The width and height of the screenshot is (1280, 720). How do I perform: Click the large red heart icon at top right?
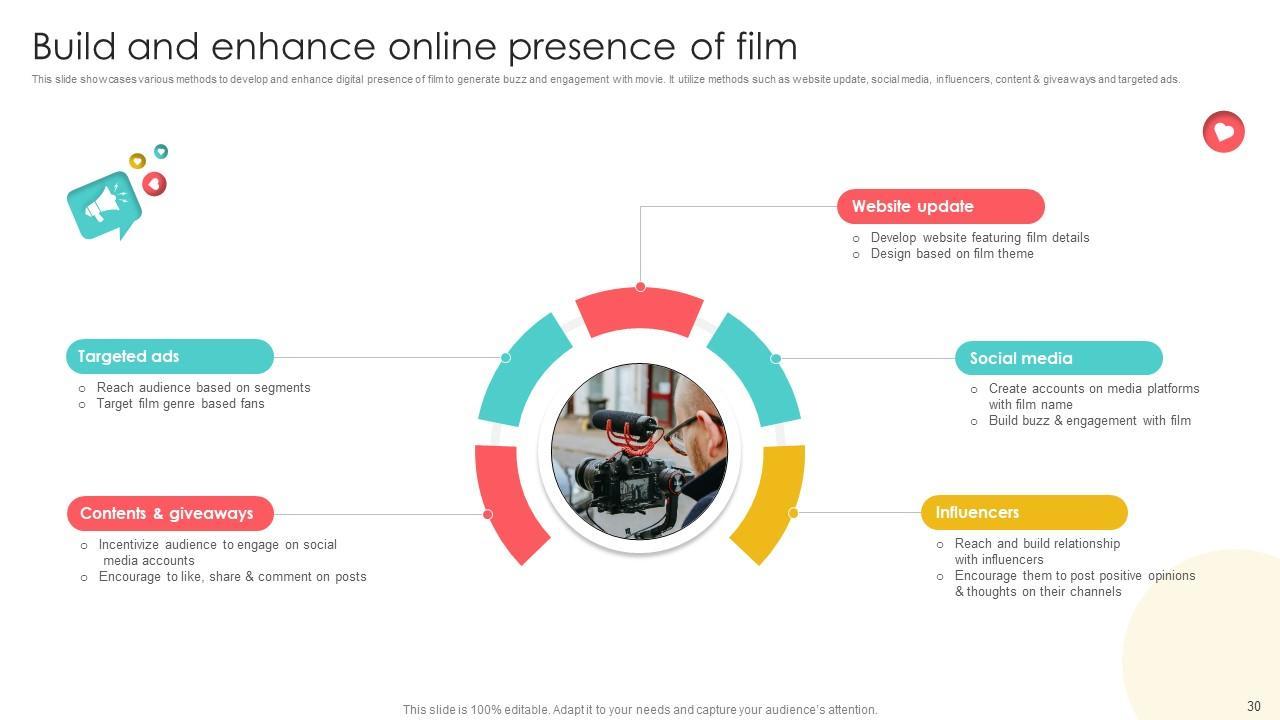coord(1223,131)
